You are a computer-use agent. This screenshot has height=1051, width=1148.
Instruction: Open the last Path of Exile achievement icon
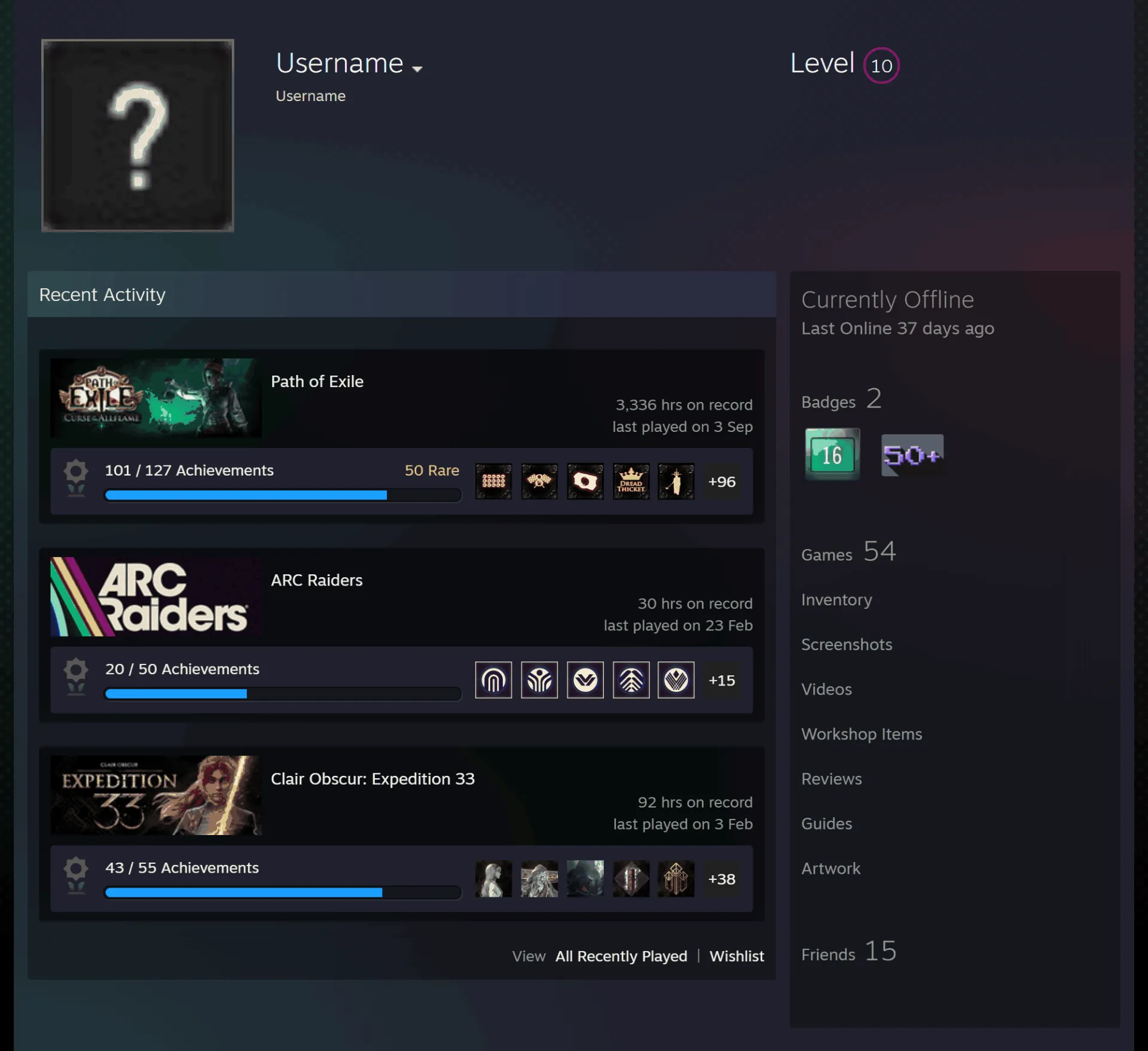(676, 482)
